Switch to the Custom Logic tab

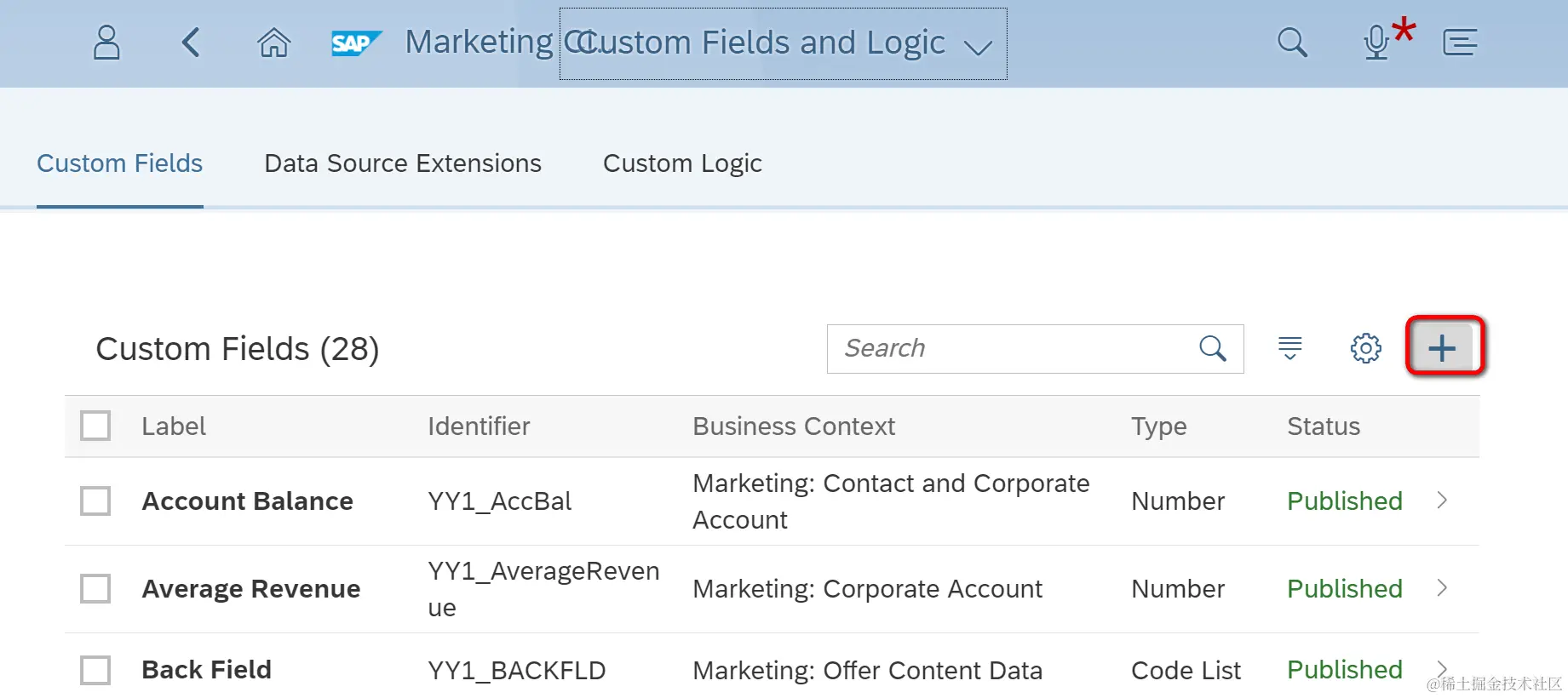tap(682, 163)
